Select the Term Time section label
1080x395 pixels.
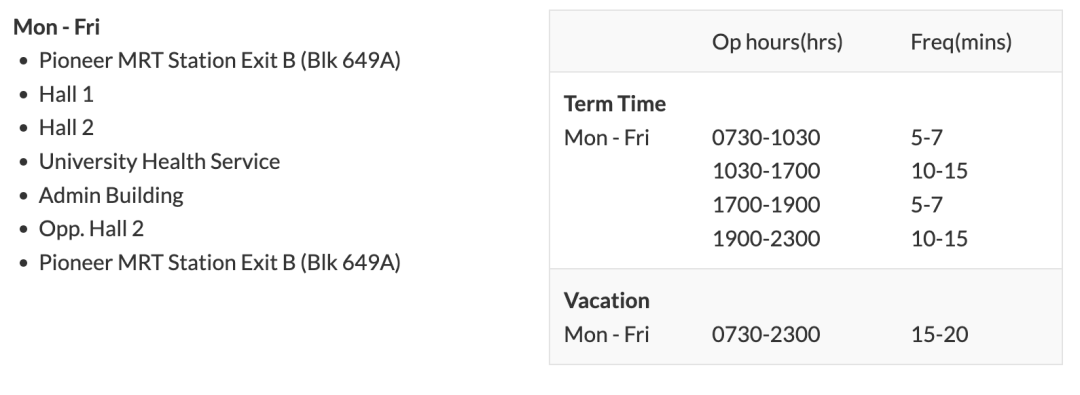(614, 103)
